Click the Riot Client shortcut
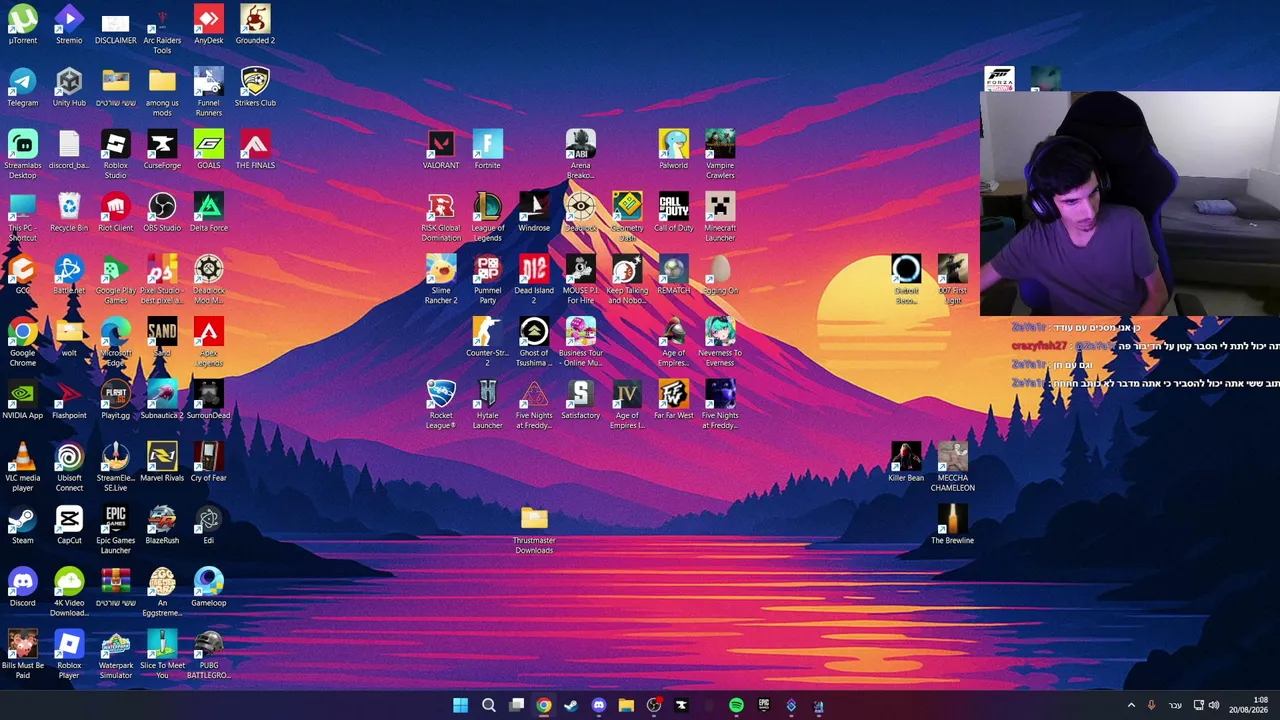 (115, 213)
